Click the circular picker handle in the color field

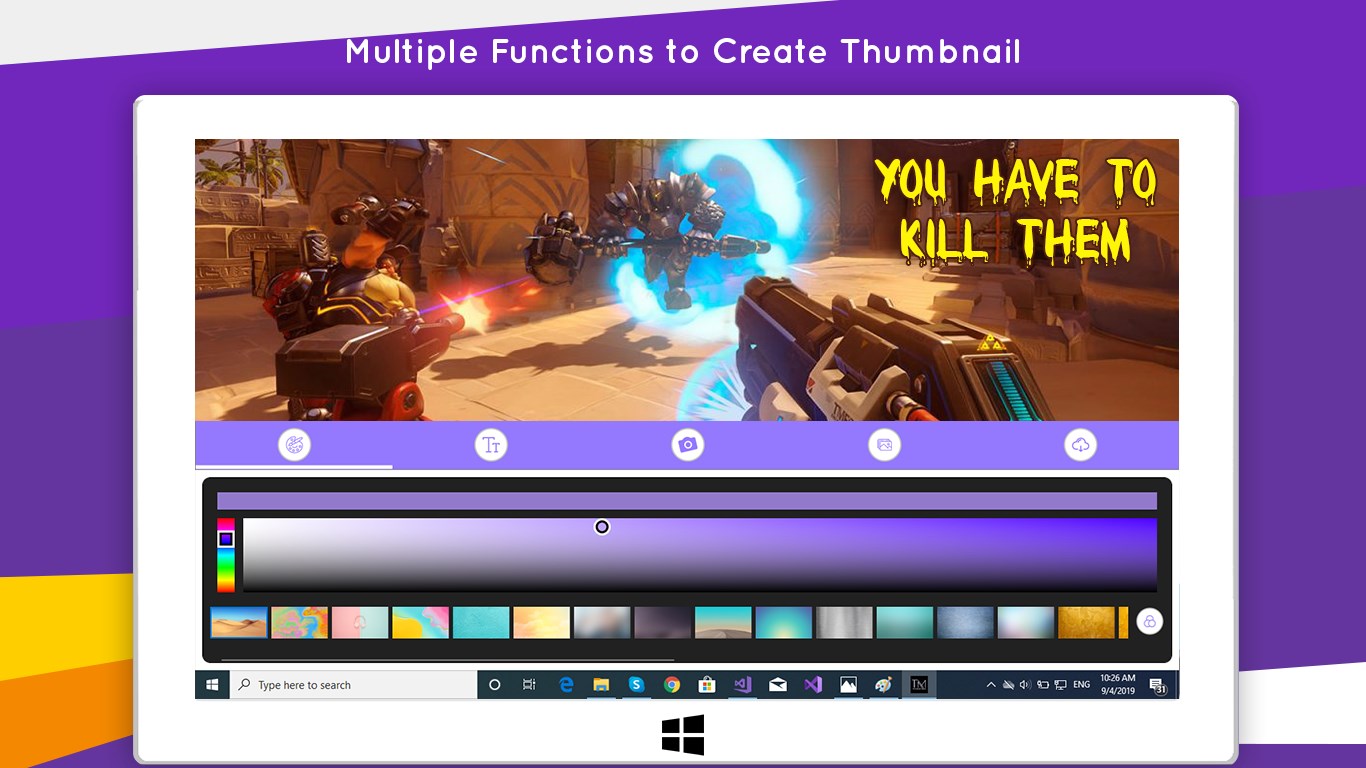[x=602, y=527]
